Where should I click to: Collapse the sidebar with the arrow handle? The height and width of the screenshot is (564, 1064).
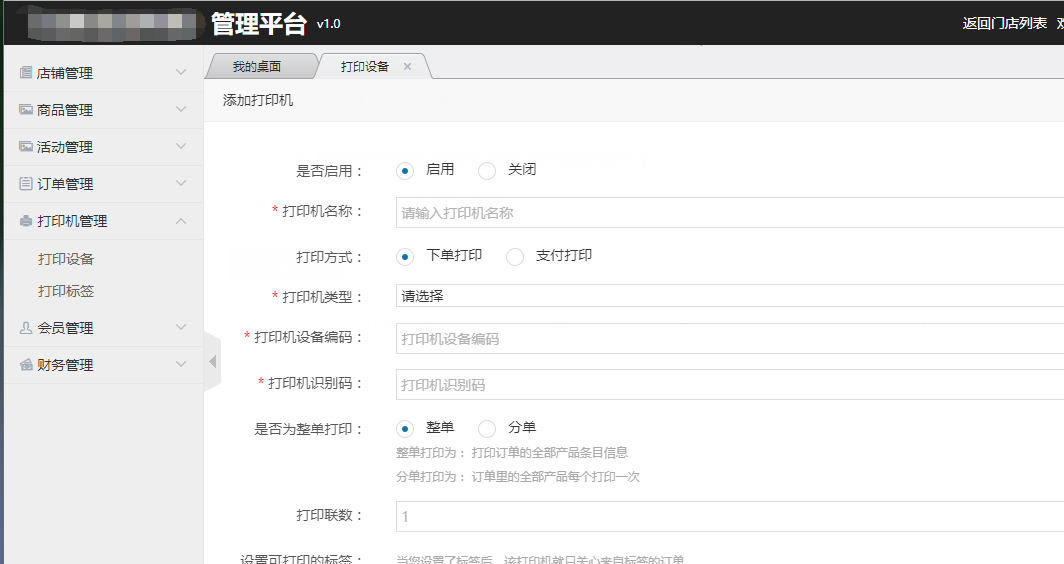(212, 362)
